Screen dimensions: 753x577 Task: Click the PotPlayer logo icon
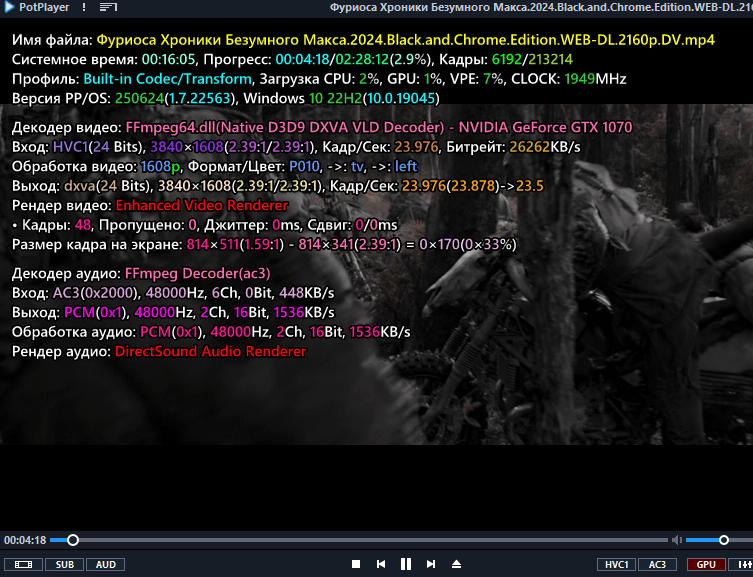10,8
